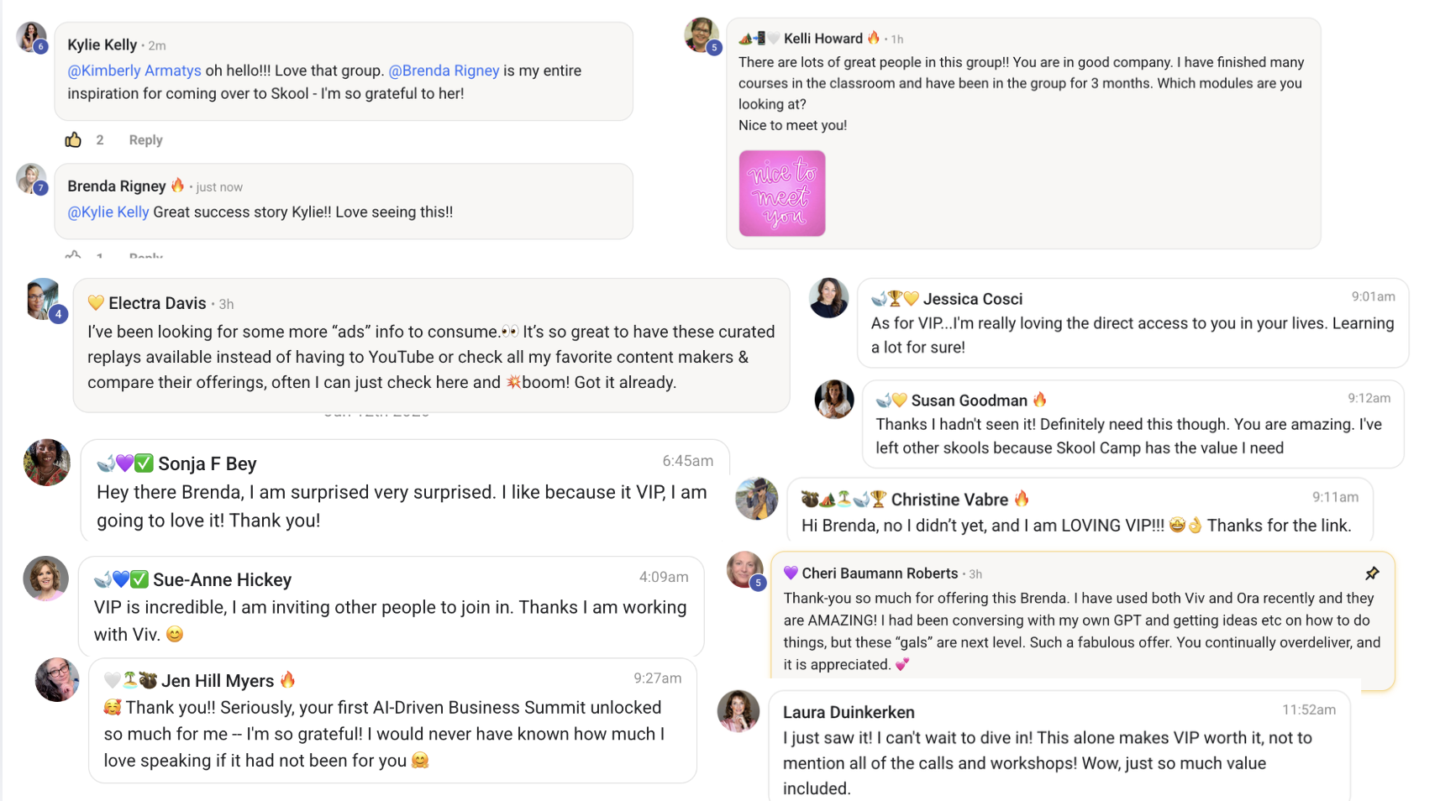Open Sonja F Bey's avatar
This screenshot has height=801, width=1440.
47,462
